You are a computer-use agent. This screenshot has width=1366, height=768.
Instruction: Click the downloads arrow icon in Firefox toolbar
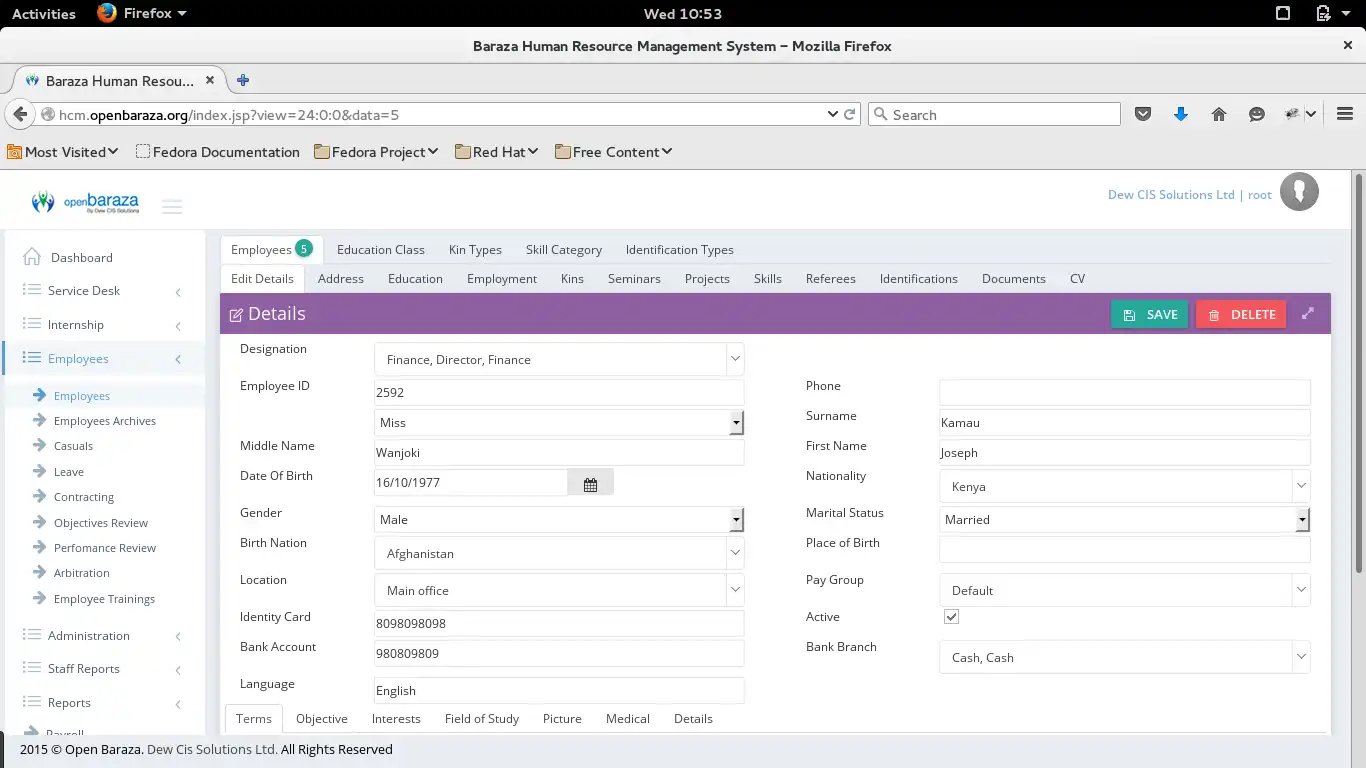pyautogui.click(x=1181, y=114)
